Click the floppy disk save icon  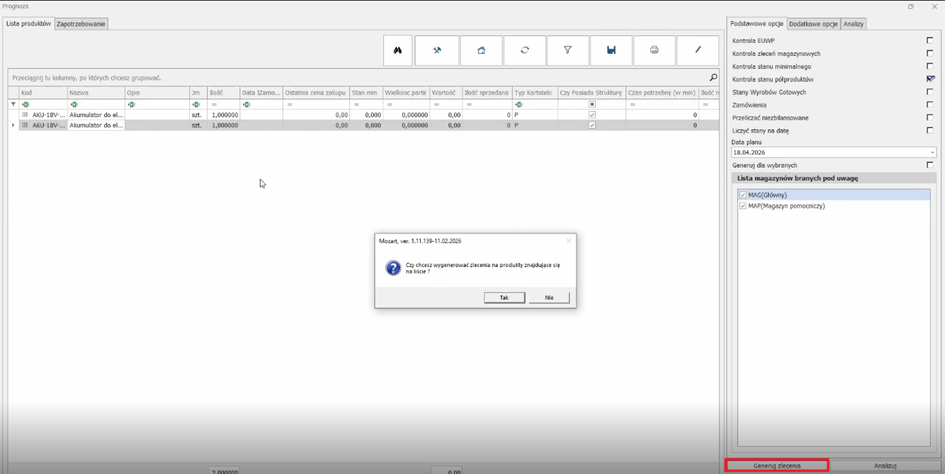click(611, 50)
